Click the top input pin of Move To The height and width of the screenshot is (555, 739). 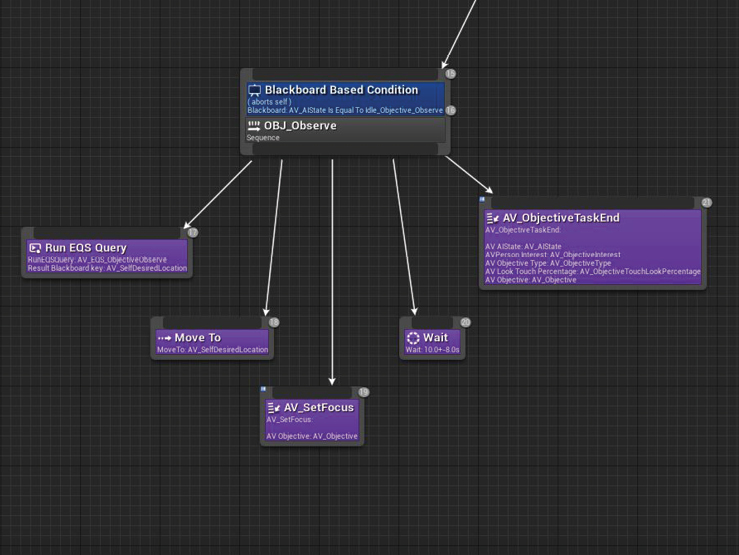[212, 323]
